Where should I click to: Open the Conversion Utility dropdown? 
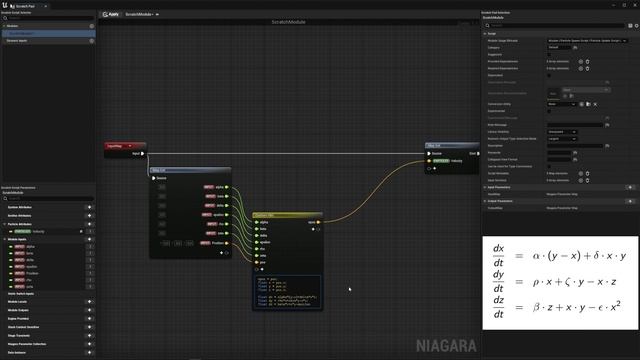coord(562,104)
